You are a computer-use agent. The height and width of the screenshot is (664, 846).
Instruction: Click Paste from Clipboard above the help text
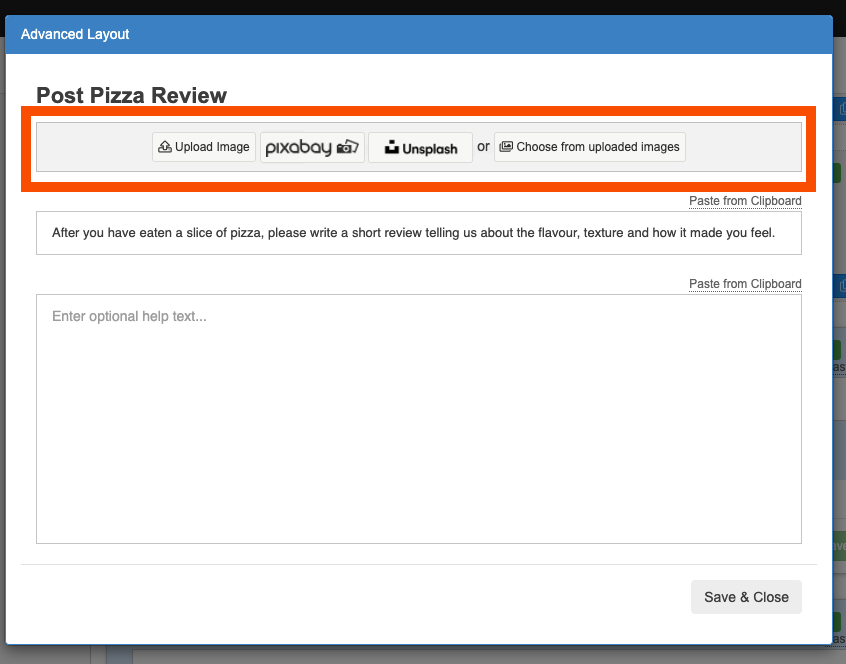(x=745, y=284)
